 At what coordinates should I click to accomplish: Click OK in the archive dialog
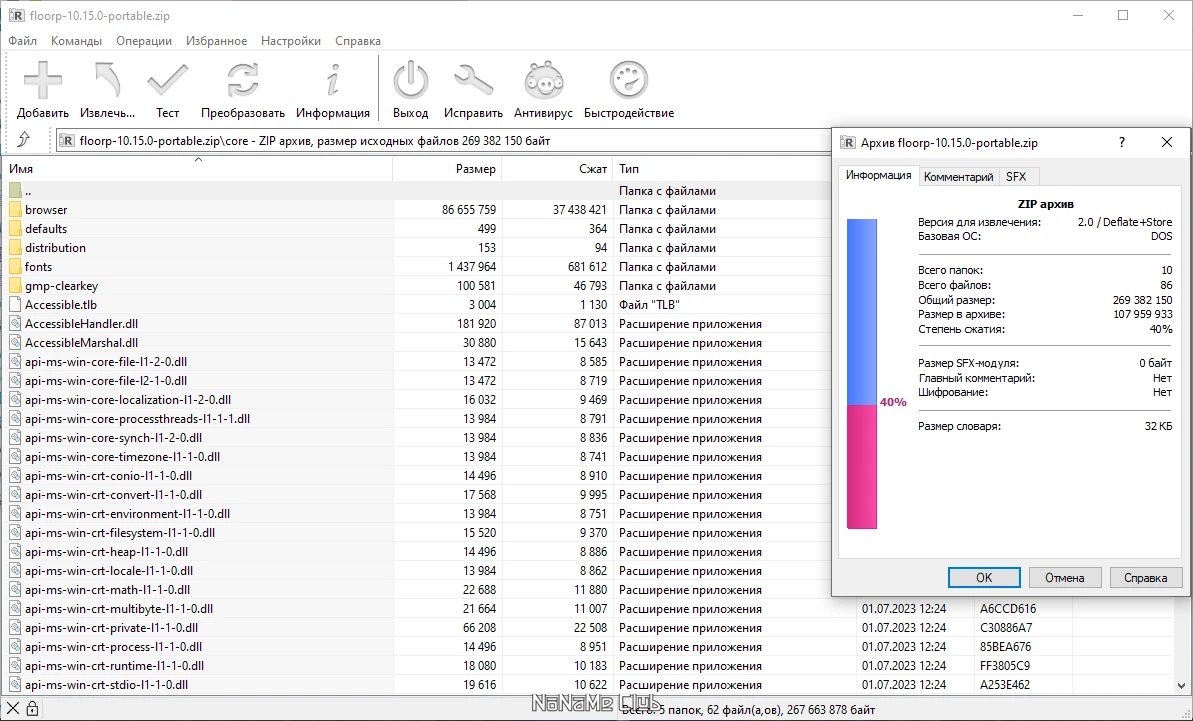[983, 578]
